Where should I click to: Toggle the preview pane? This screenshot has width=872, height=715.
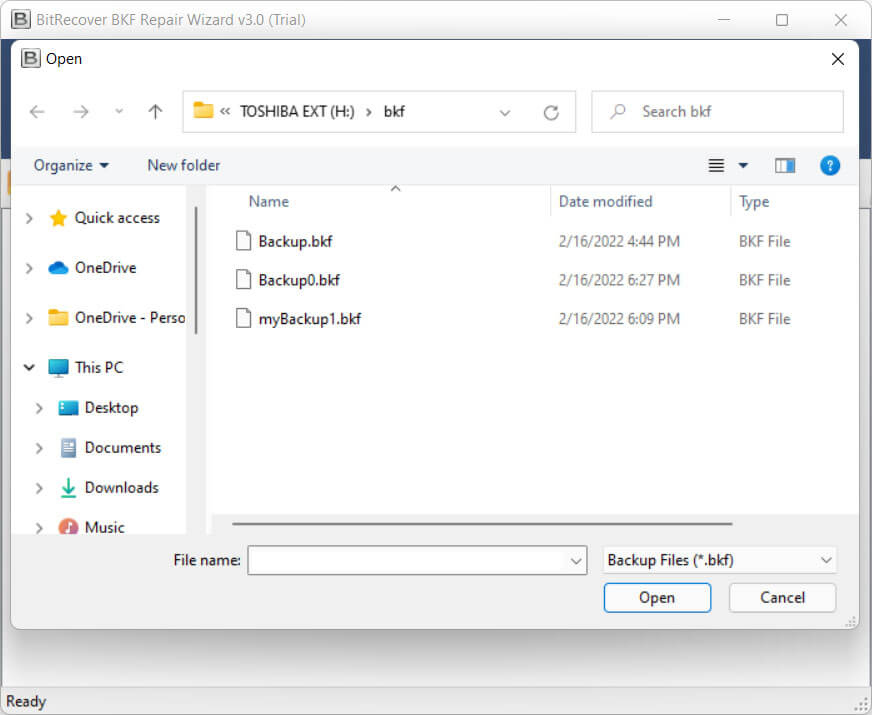tap(785, 166)
